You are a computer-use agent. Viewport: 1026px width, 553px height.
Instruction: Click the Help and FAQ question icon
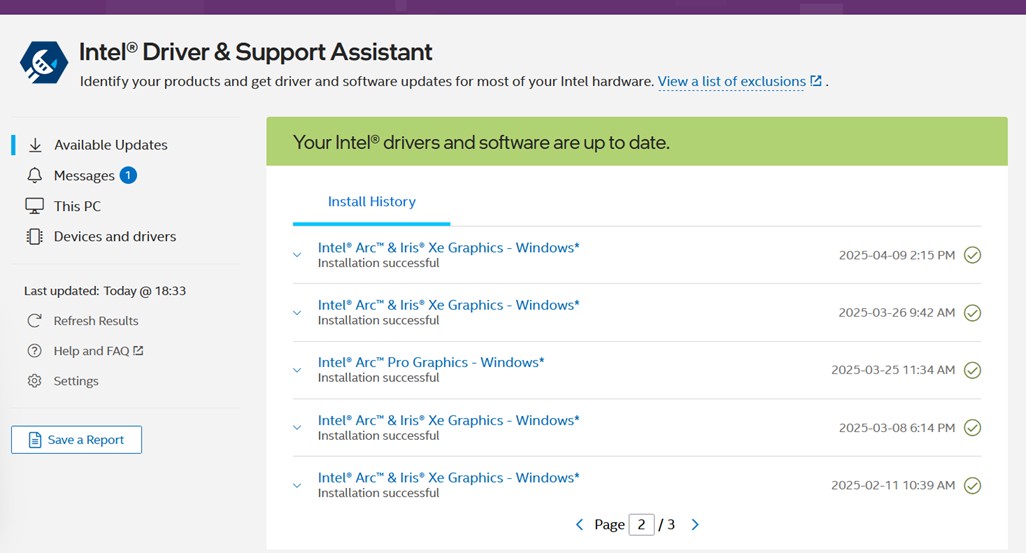(35, 351)
